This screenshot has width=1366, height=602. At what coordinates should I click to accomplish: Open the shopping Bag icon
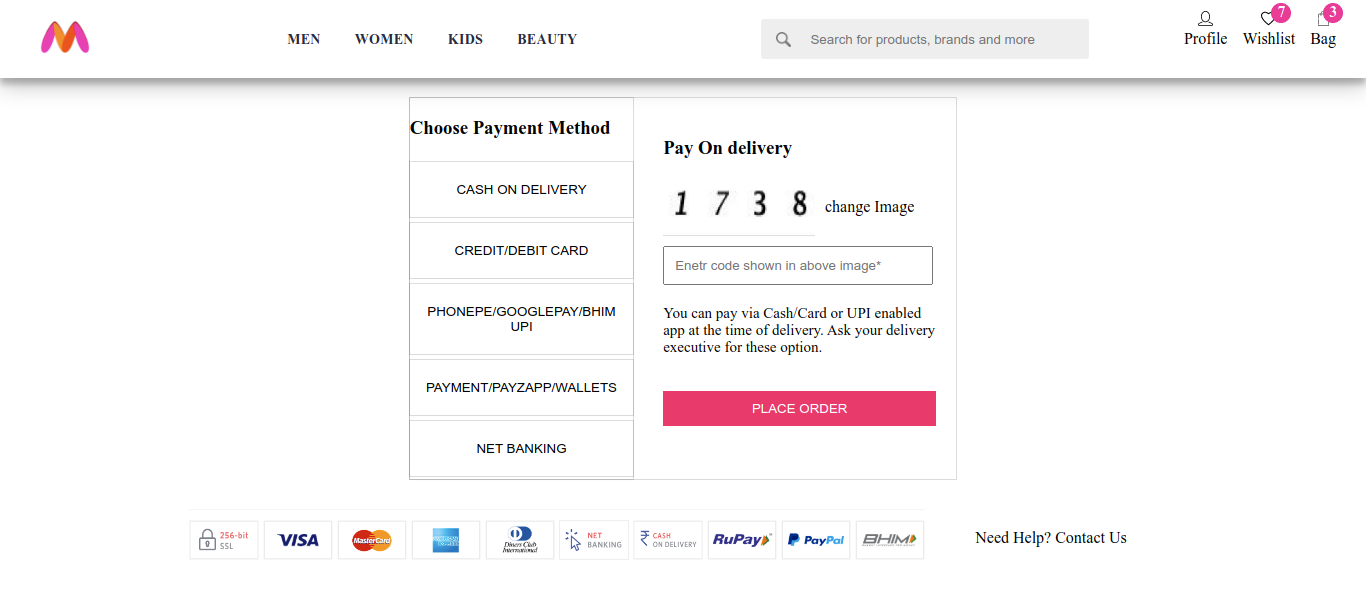click(1323, 19)
